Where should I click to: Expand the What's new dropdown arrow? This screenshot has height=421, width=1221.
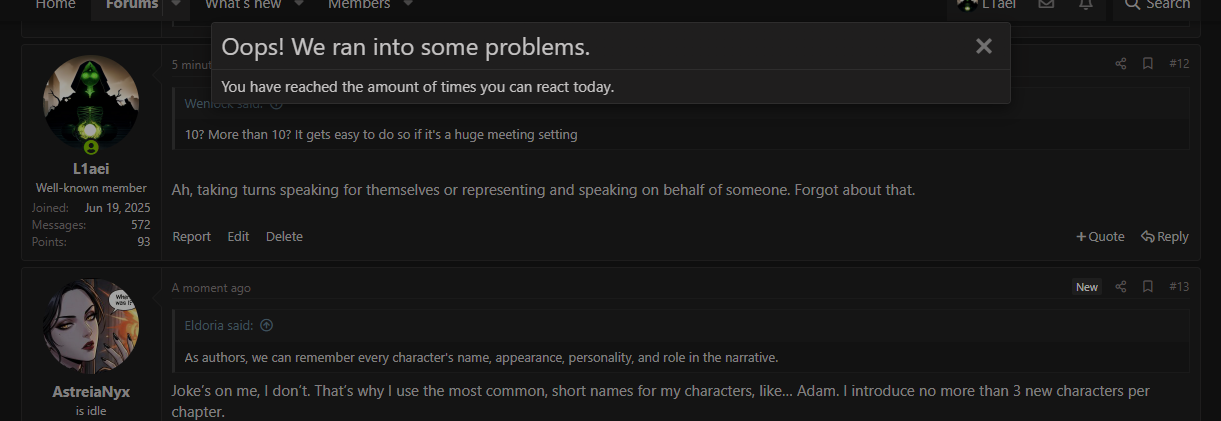coord(299,4)
